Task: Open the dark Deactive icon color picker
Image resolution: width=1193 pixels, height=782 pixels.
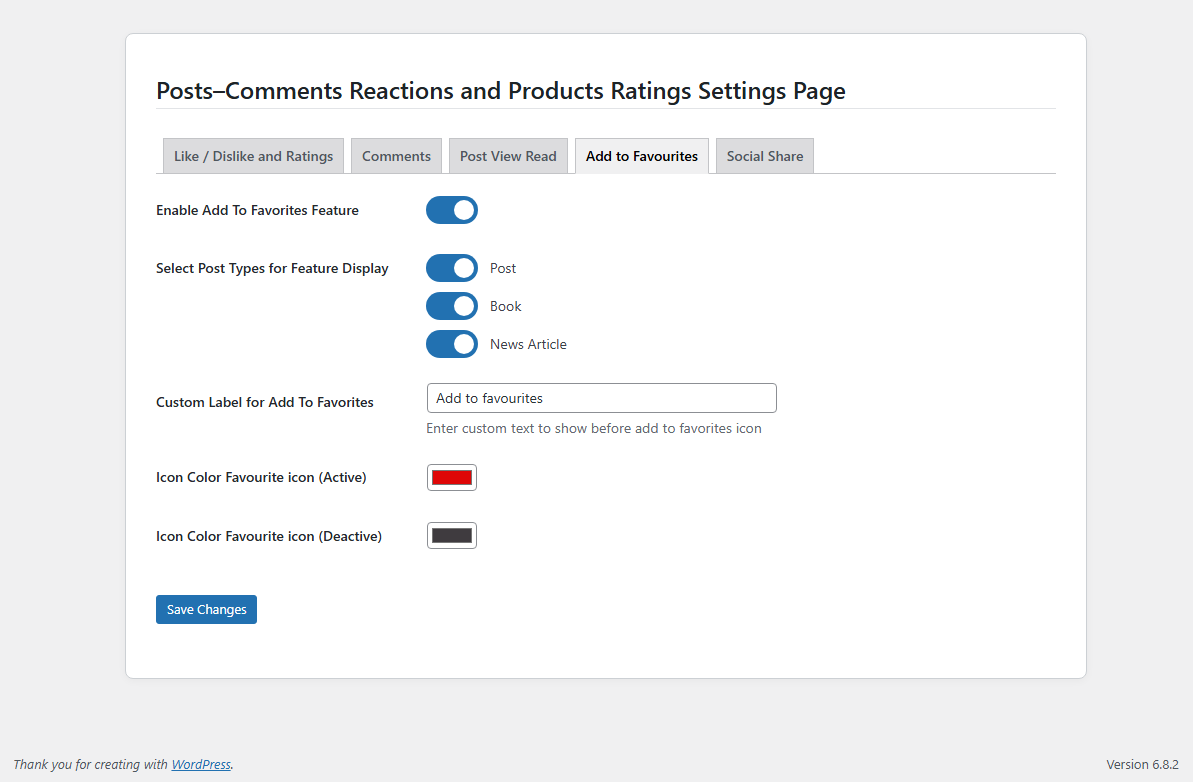Action: tap(452, 536)
